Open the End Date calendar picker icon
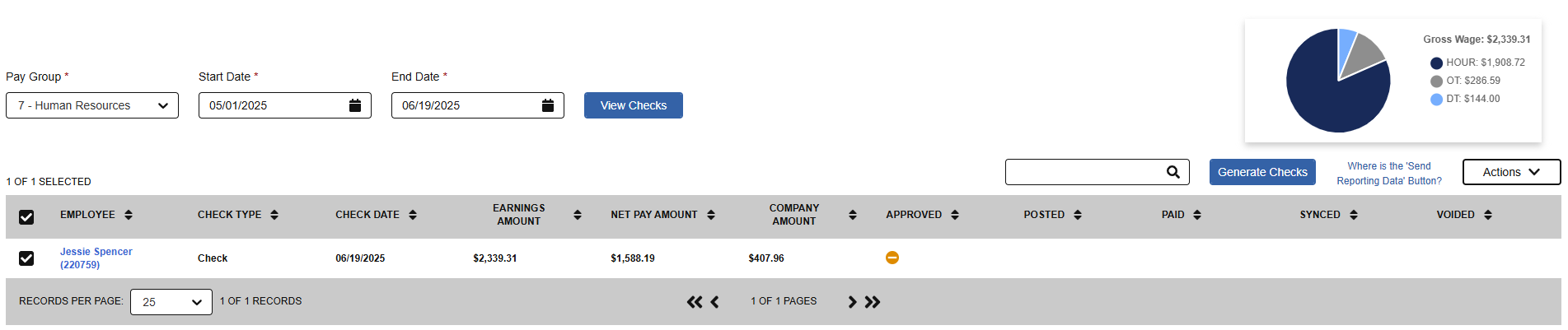Screen dimensions: 1568x330 point(548,105)
